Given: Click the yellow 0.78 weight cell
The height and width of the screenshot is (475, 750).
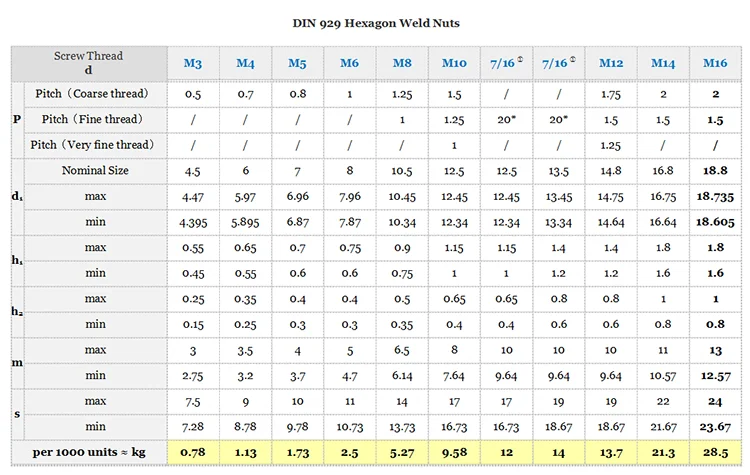Looking at the screenshot, I should coord(193,453).
